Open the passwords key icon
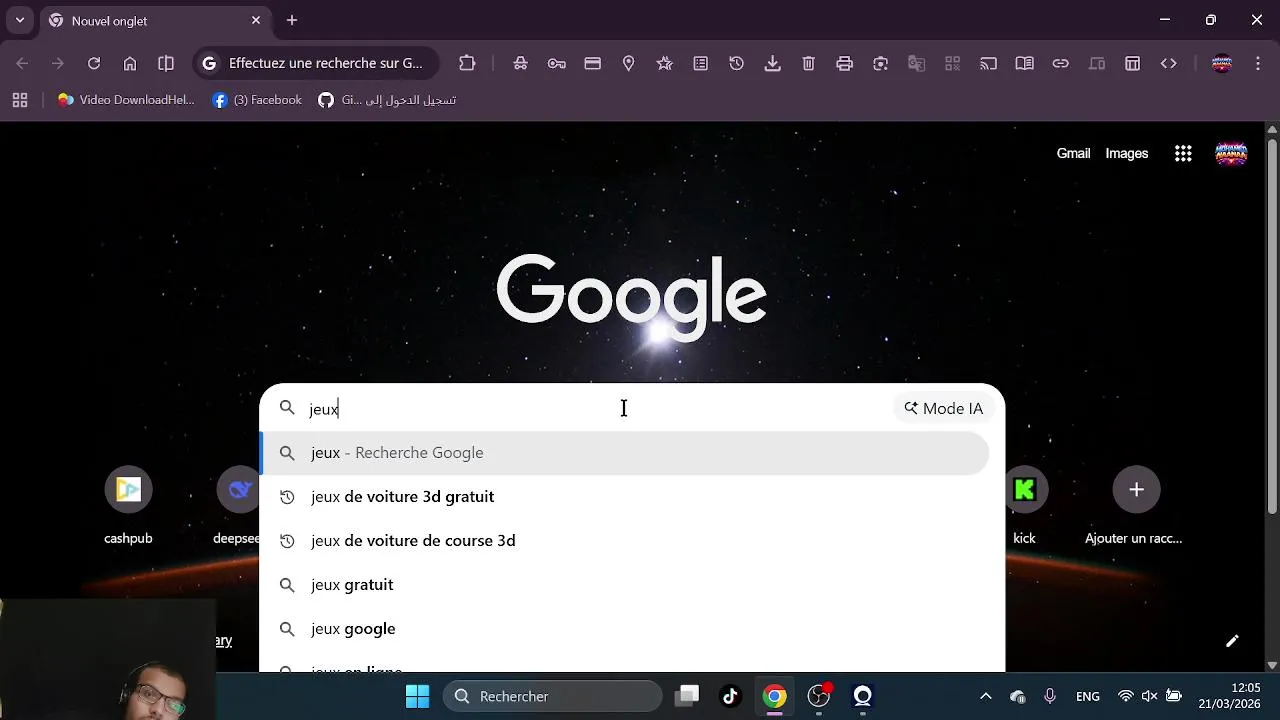Screen dimensions: 1280x720 click(557, 63)
